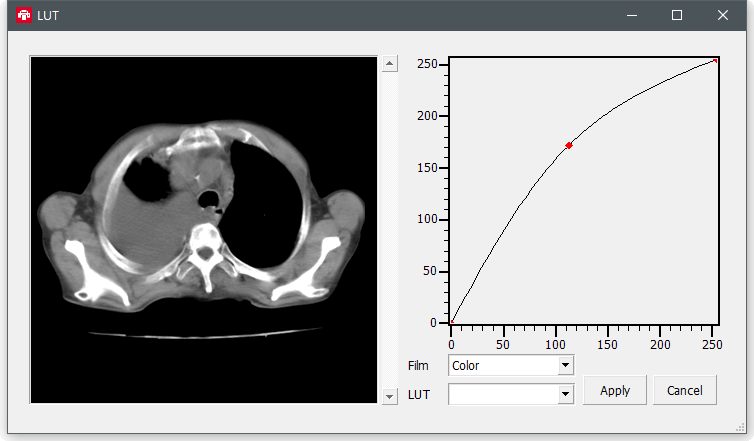Click the resize grip in the window corner
The width and height of the screenshot is (754, 441).
(741, 428)
